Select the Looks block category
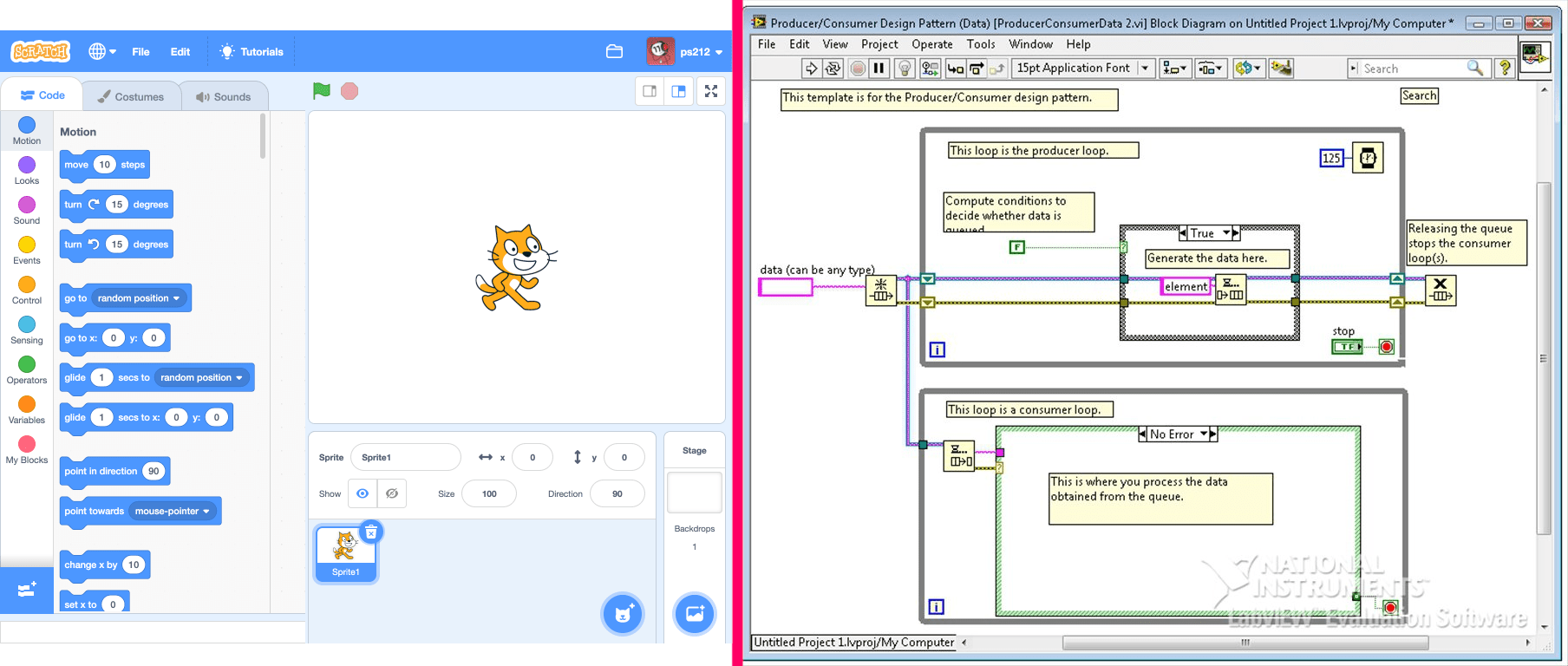1568x666 pixels. 27,170
